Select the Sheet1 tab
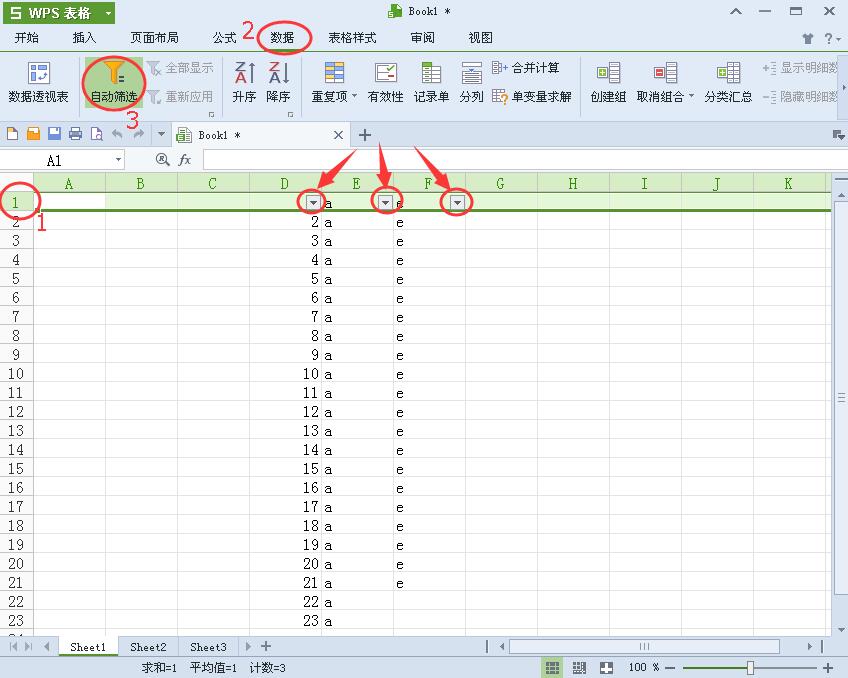The width and height of the screenshot is (848, 678). click(88, 647)
